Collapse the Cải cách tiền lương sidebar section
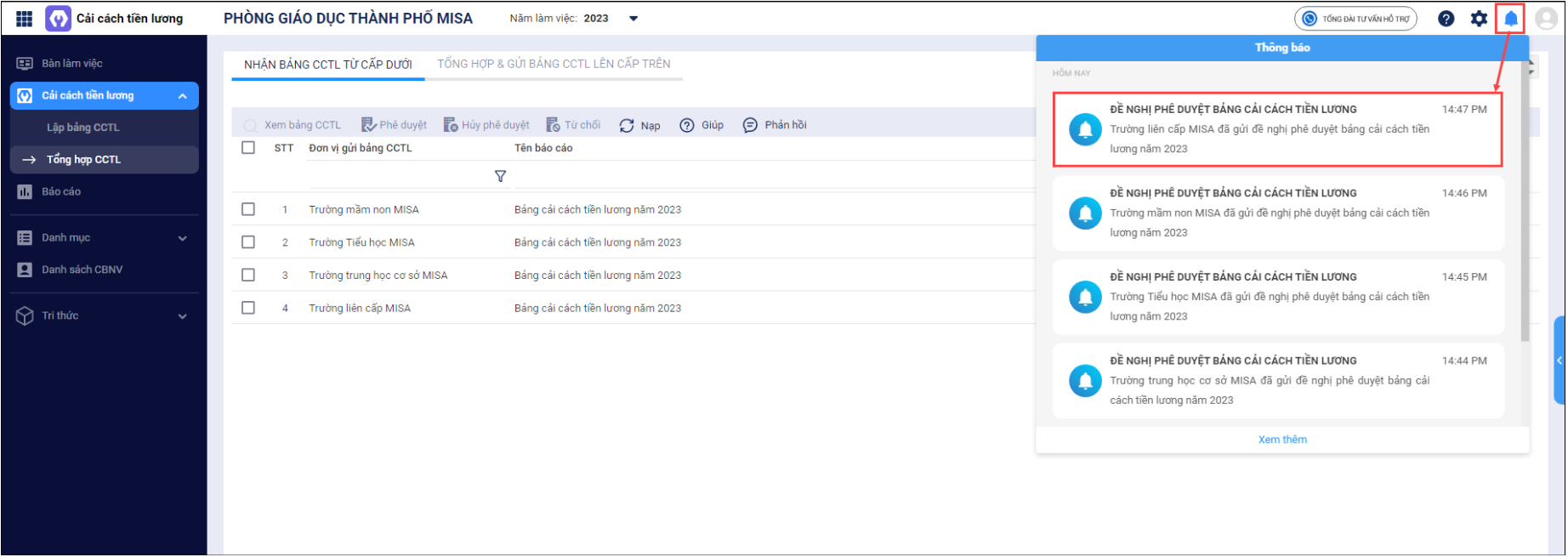The width and height of the screenshot is (1568, 557). click(x=183, y=96)
